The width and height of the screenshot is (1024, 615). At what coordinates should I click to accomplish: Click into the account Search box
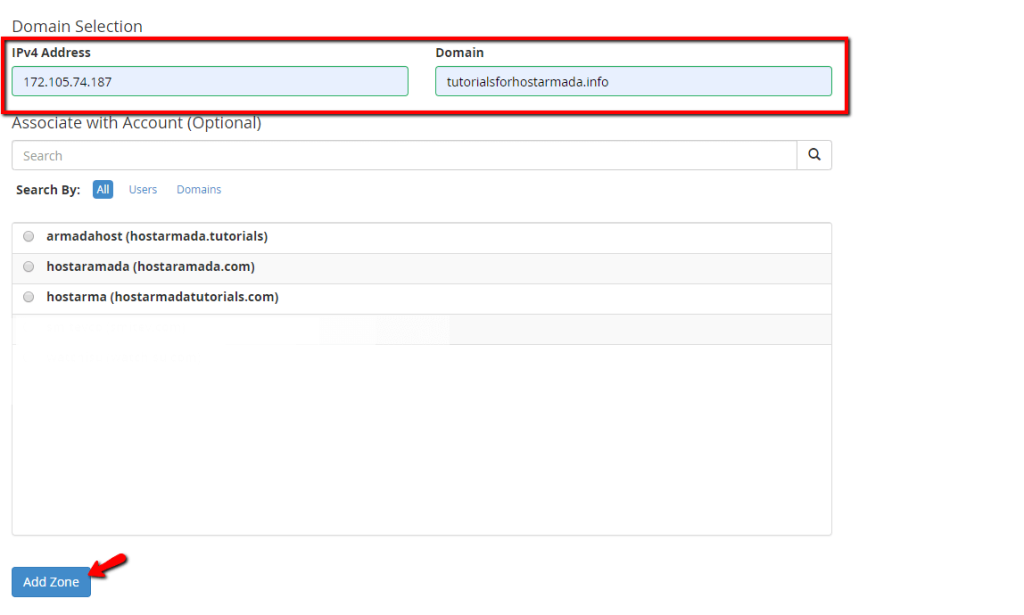pos(404,155)
